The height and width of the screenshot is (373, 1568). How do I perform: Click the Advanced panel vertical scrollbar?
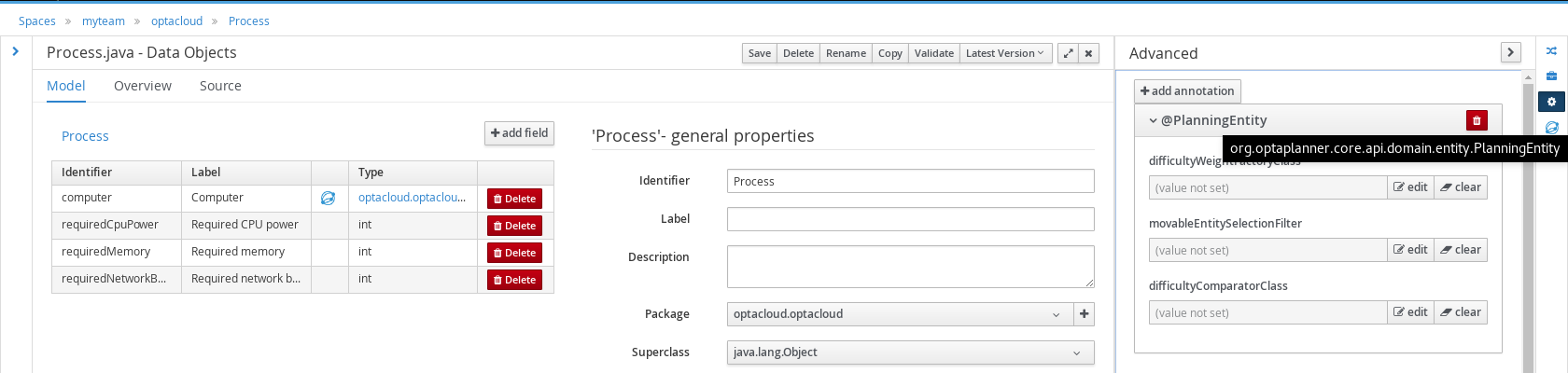click(1528, 224)
